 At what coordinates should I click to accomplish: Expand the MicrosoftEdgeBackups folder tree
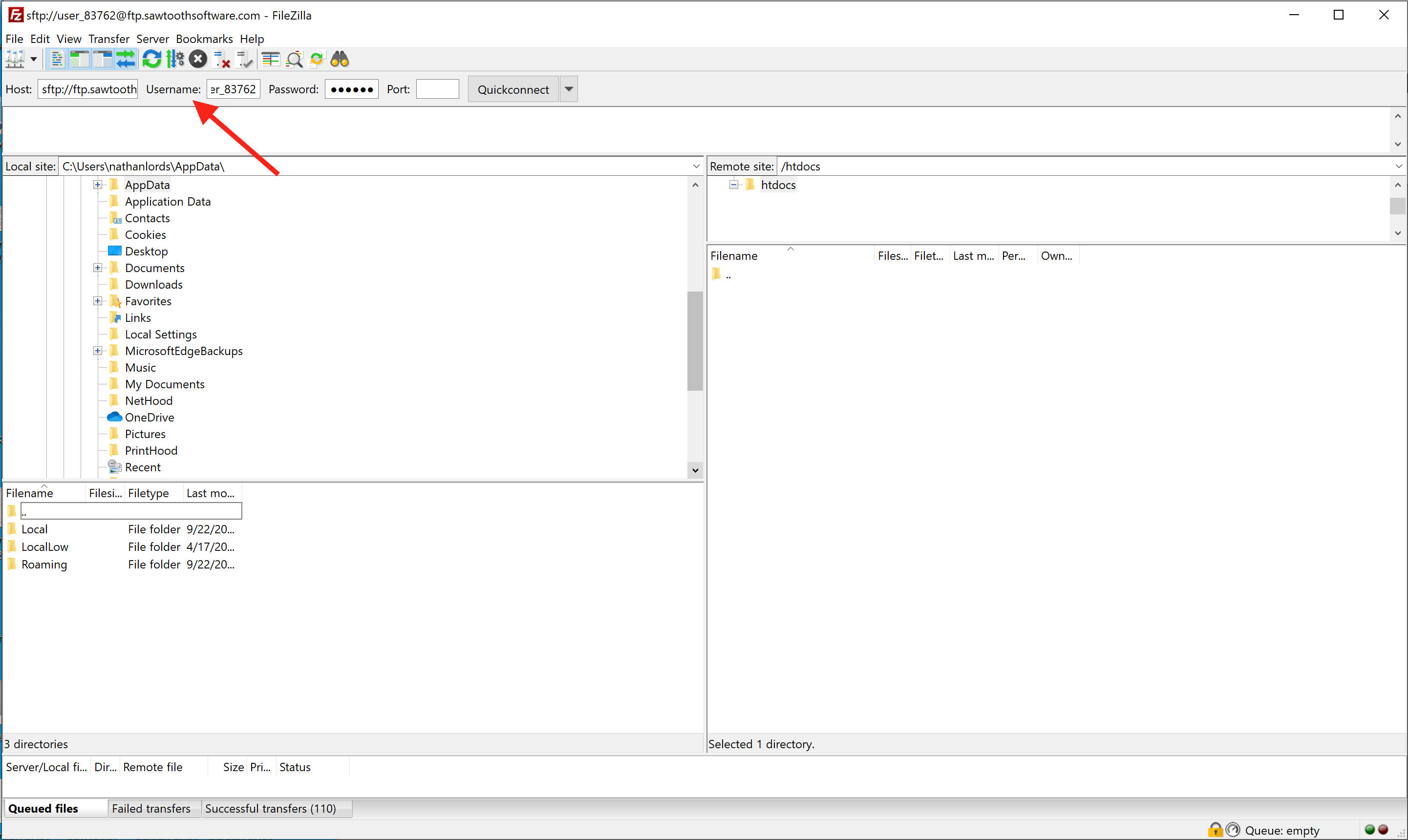pos(97,350)
